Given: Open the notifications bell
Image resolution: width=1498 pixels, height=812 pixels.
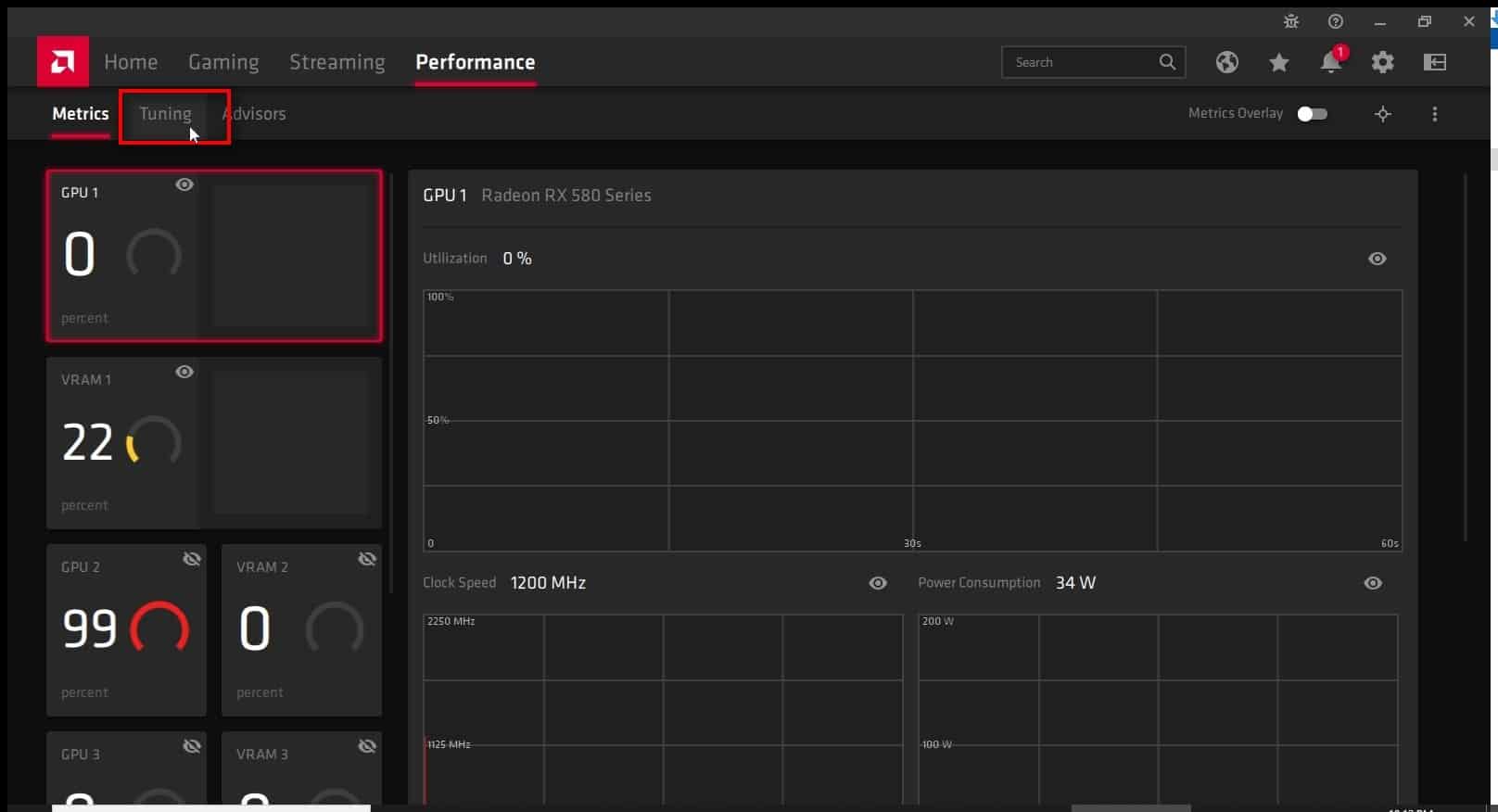Looking at the screenshot, I should [1331, 61].
